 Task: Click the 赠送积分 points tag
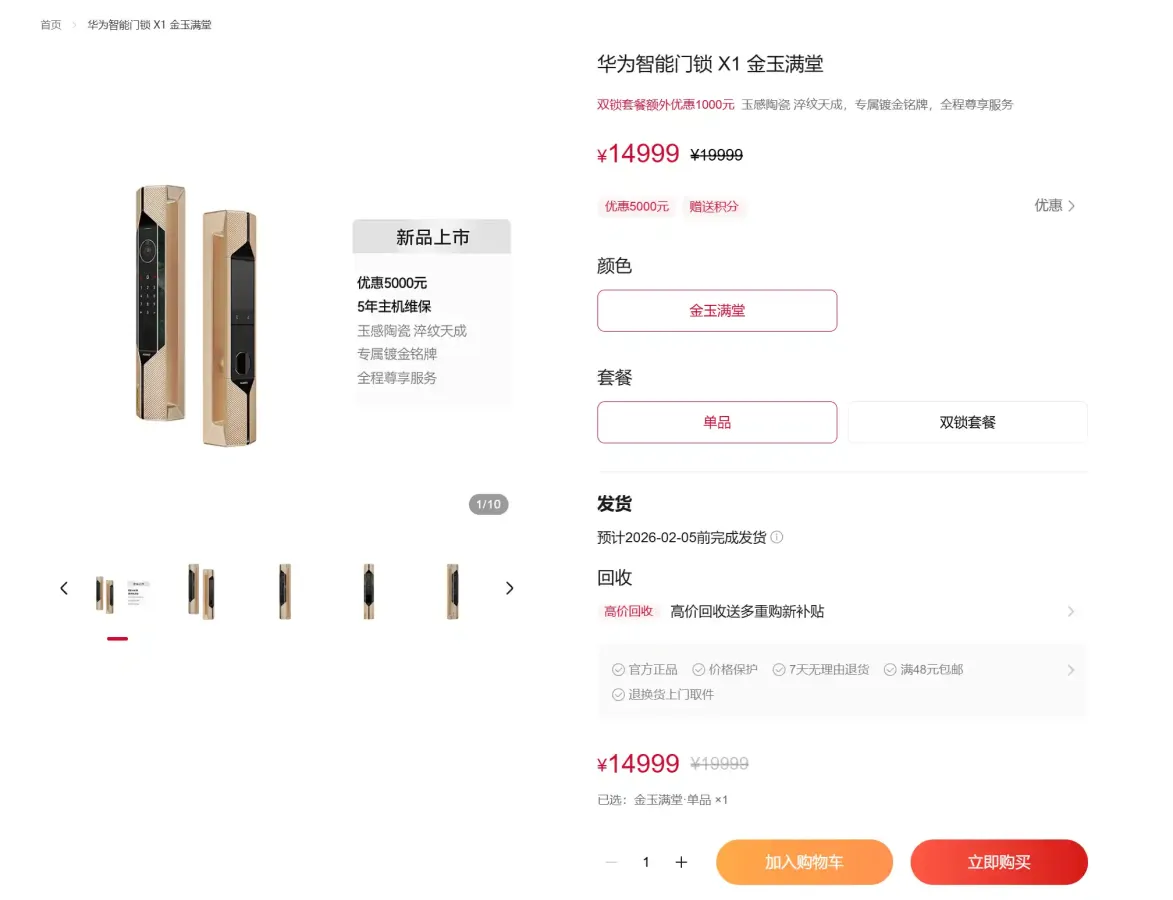[x=714, y=206]
